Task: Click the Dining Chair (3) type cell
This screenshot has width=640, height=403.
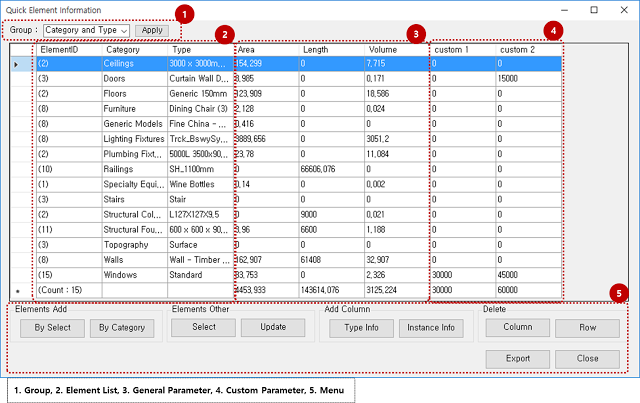Action: click(200, 109)
